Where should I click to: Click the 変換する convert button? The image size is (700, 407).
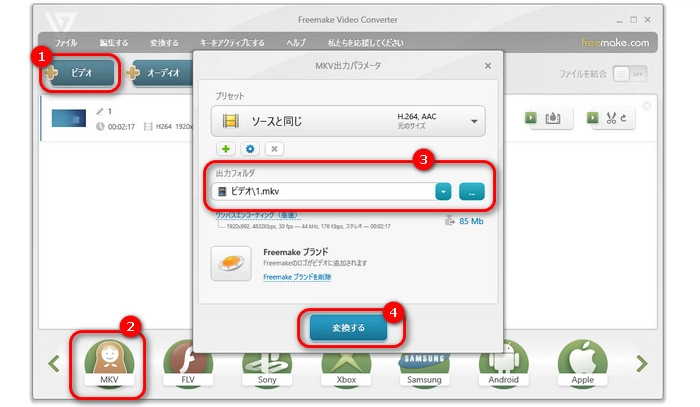point(348,328)
